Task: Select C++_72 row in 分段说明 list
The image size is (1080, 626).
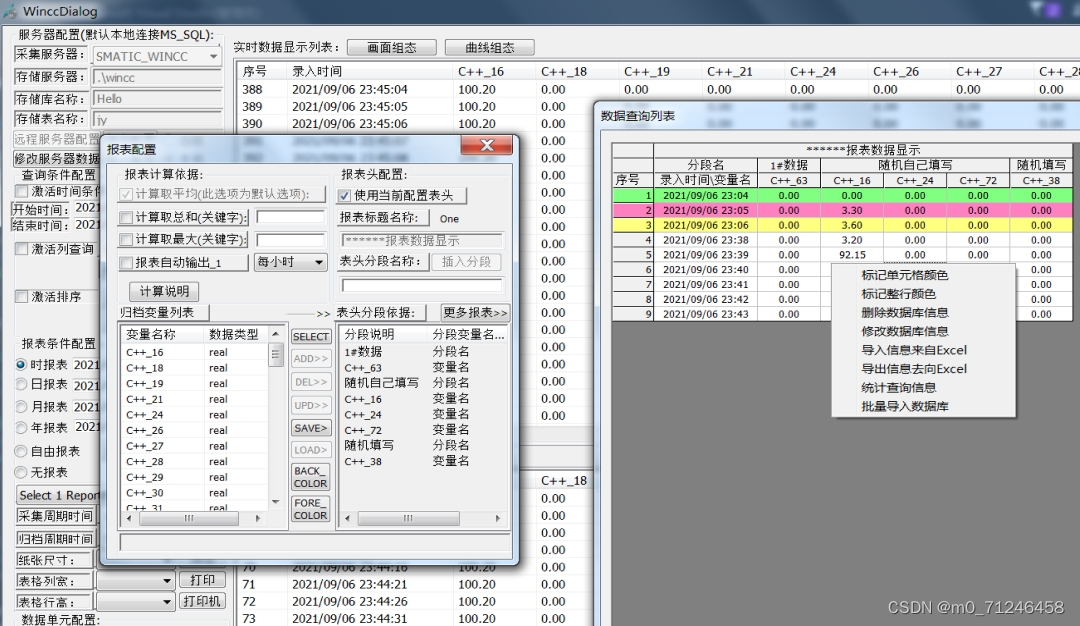Action: [x=424, y=430]
